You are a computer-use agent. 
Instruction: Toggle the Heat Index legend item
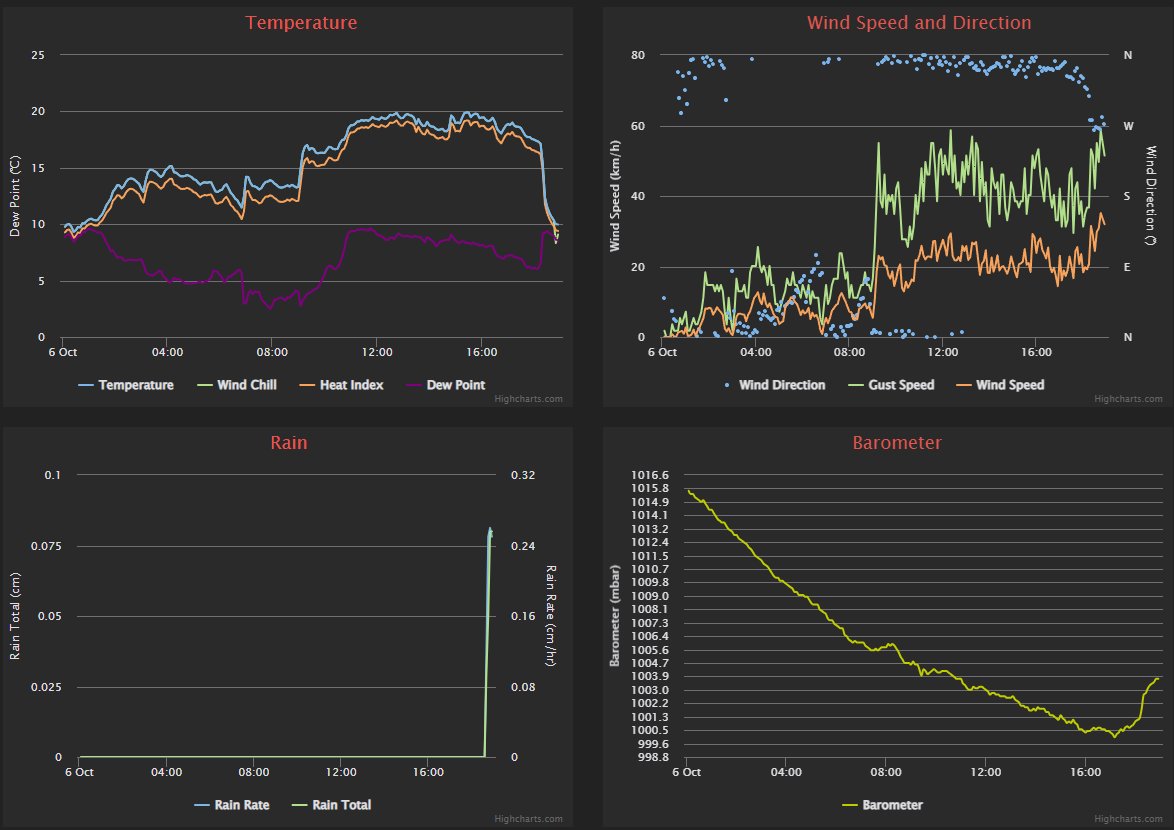click(x=341, y=385)
